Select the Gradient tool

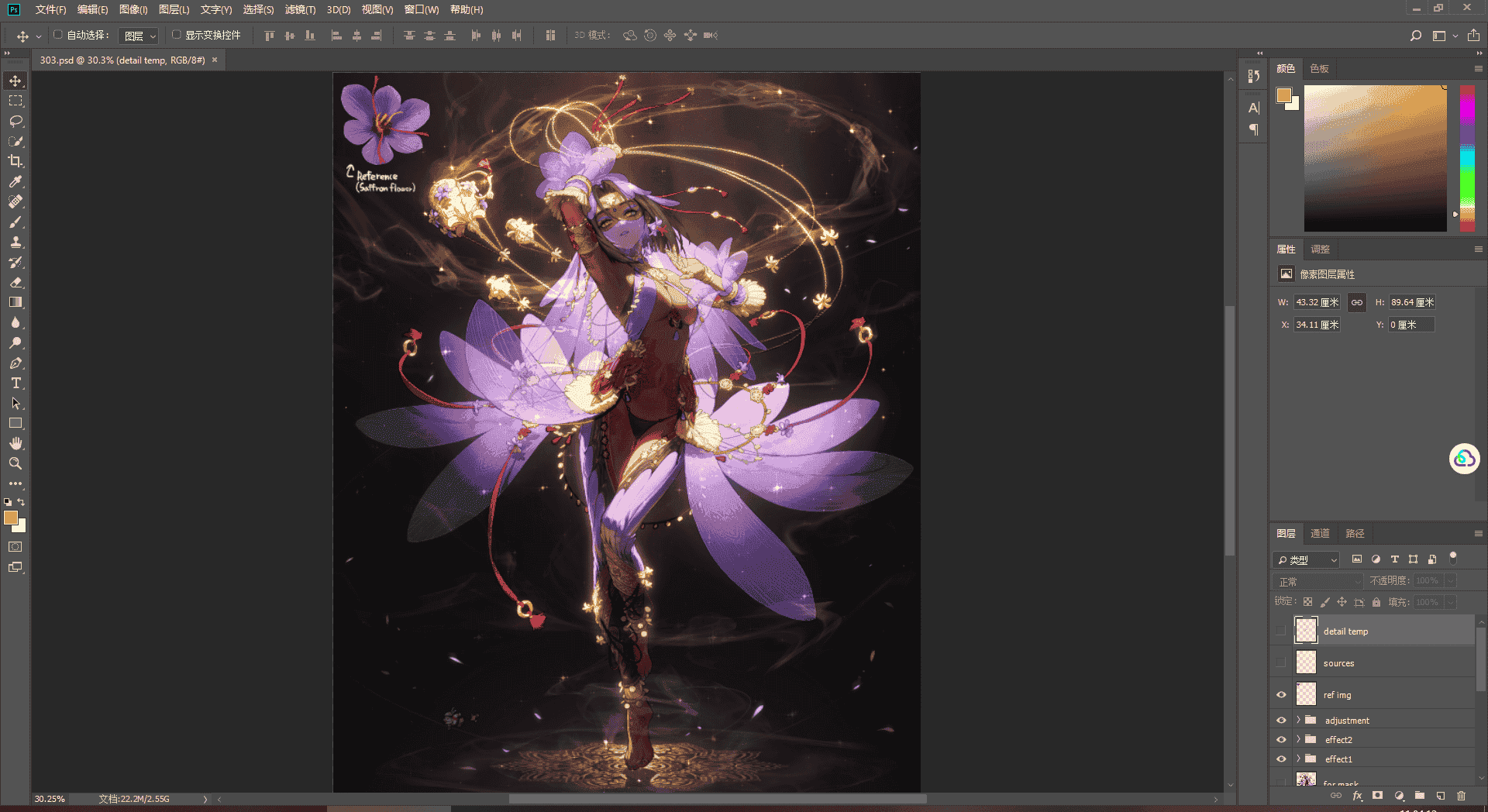15,303
